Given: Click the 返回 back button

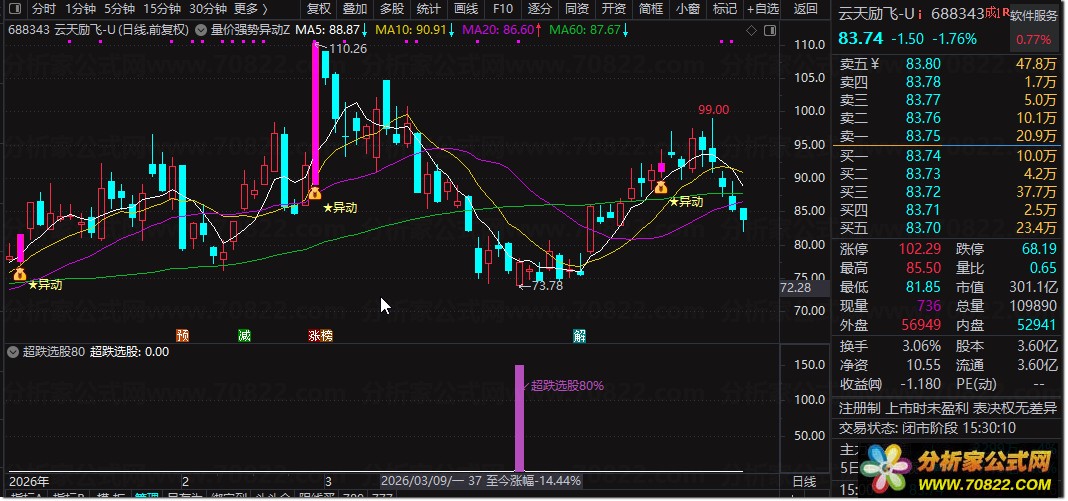Looking at the screenshot, I should coord(806,9).
